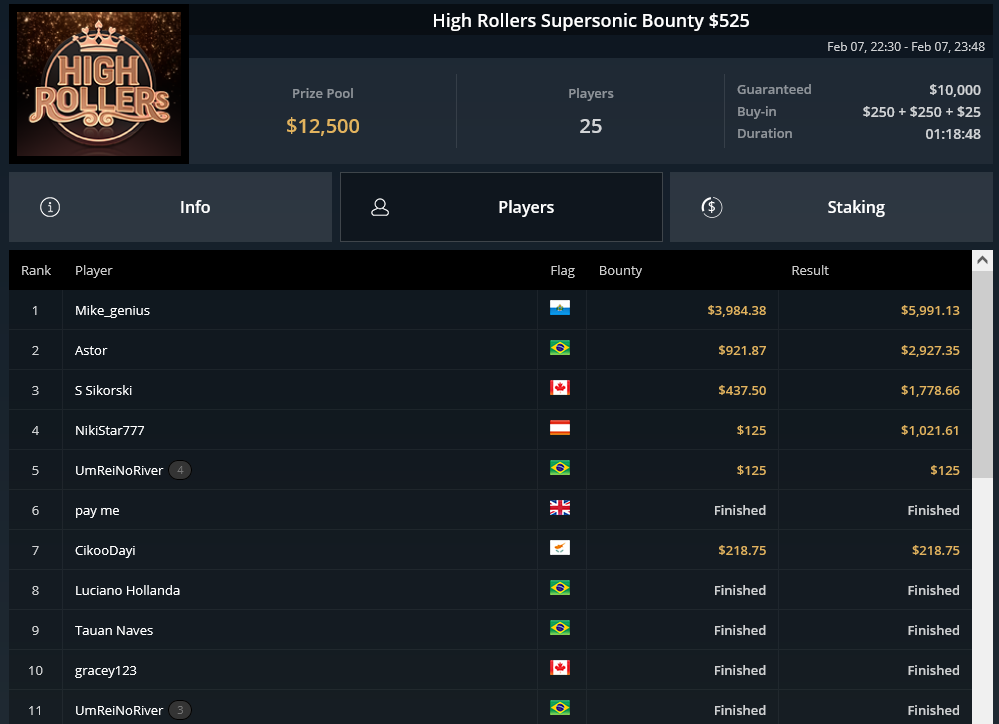Select player Mike_genius
This screenshot has height=724, width=999.
pos(113,310)
